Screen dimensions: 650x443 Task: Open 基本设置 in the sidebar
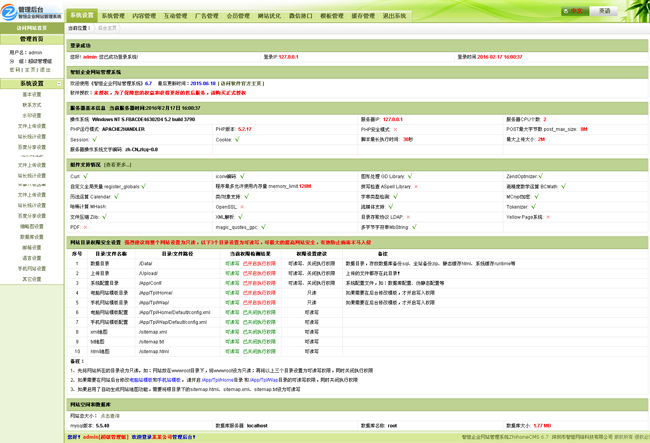coord(32,94)
